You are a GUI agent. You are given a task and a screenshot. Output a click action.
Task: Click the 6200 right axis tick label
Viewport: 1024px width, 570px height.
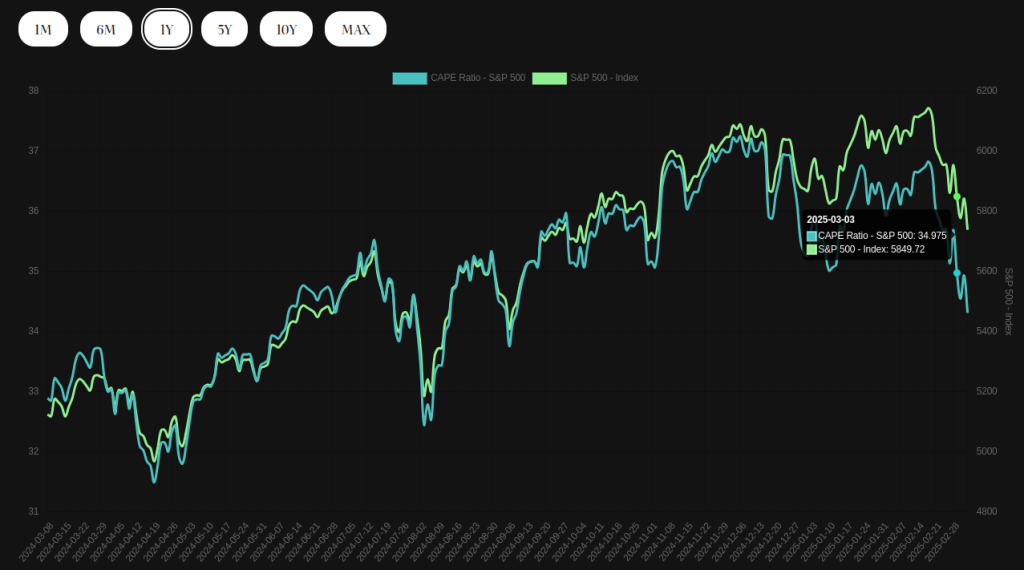(x=986, y=91)
